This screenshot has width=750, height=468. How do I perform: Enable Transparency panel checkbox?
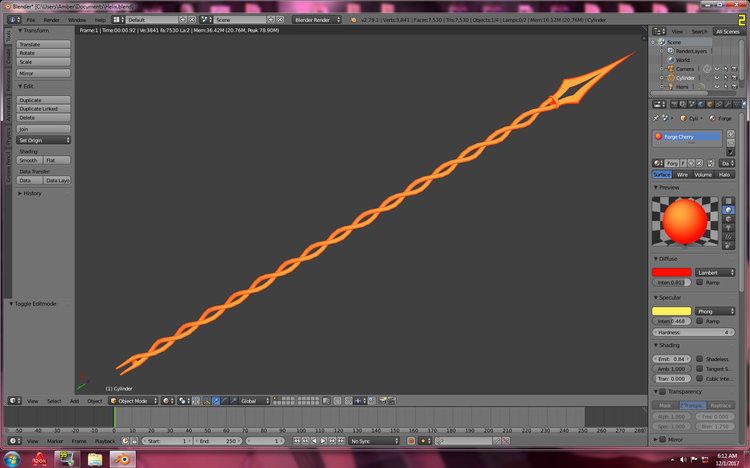663,391
